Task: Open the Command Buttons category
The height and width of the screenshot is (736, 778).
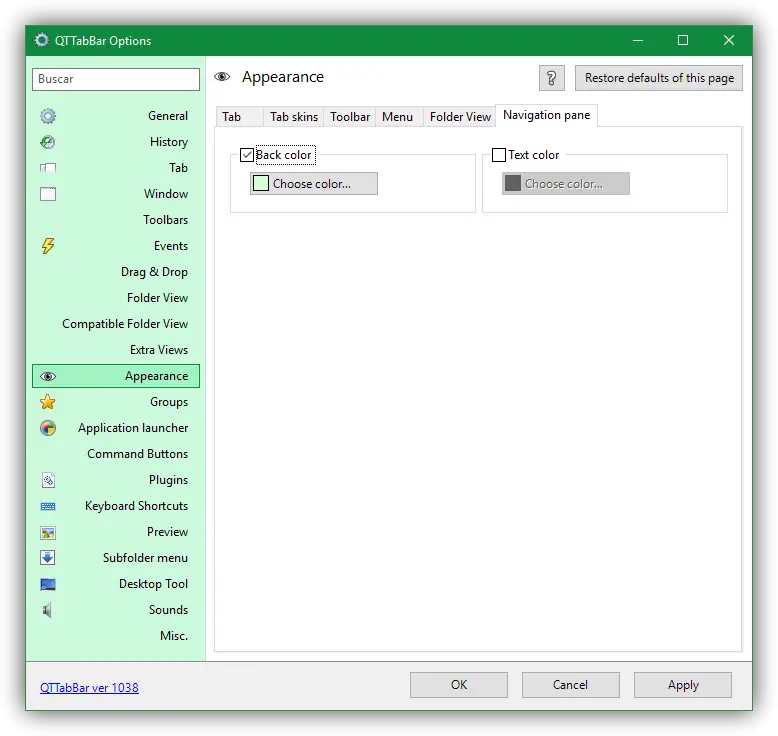Action: (116, 454)
